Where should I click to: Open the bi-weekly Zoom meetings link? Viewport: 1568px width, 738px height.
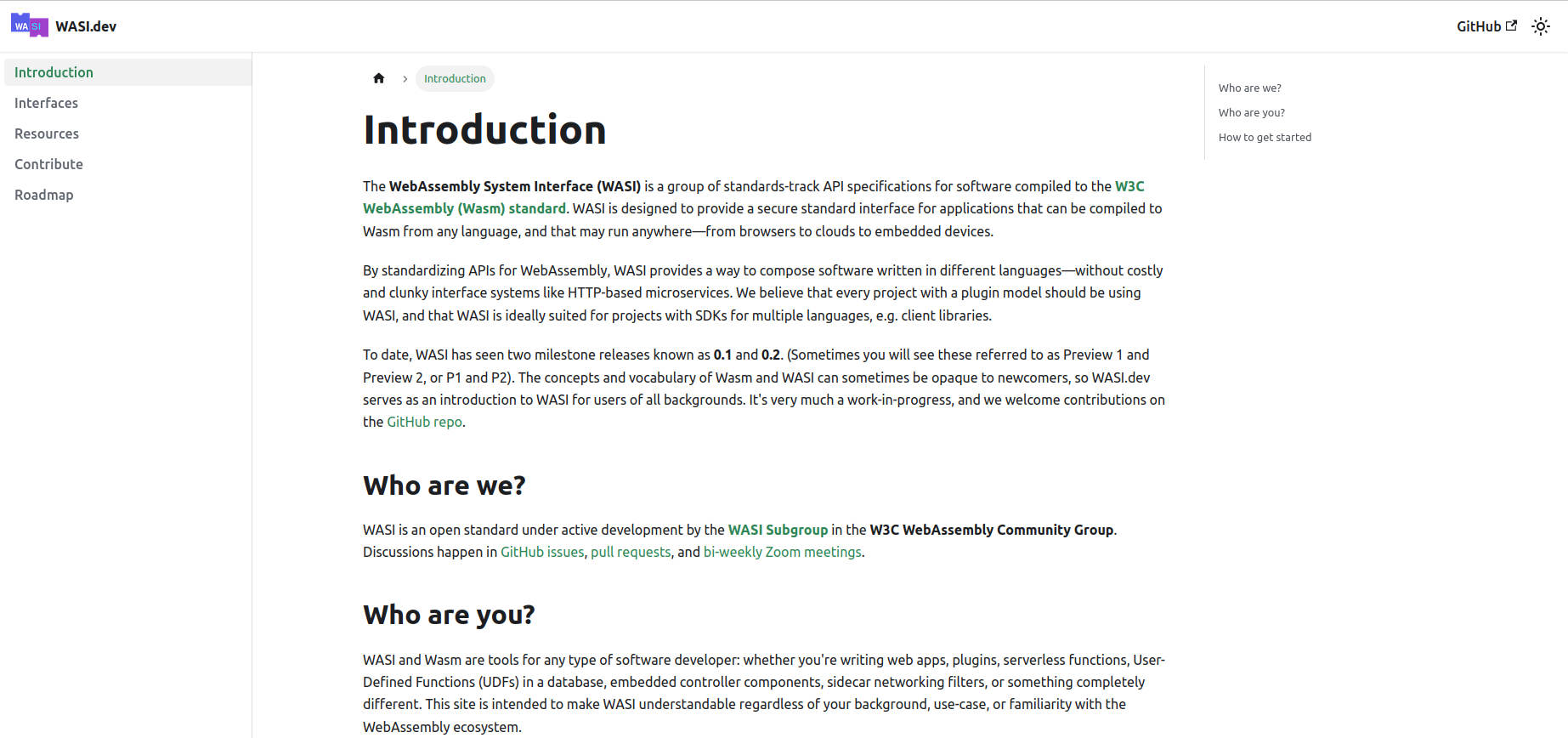(x=782, y=552)
